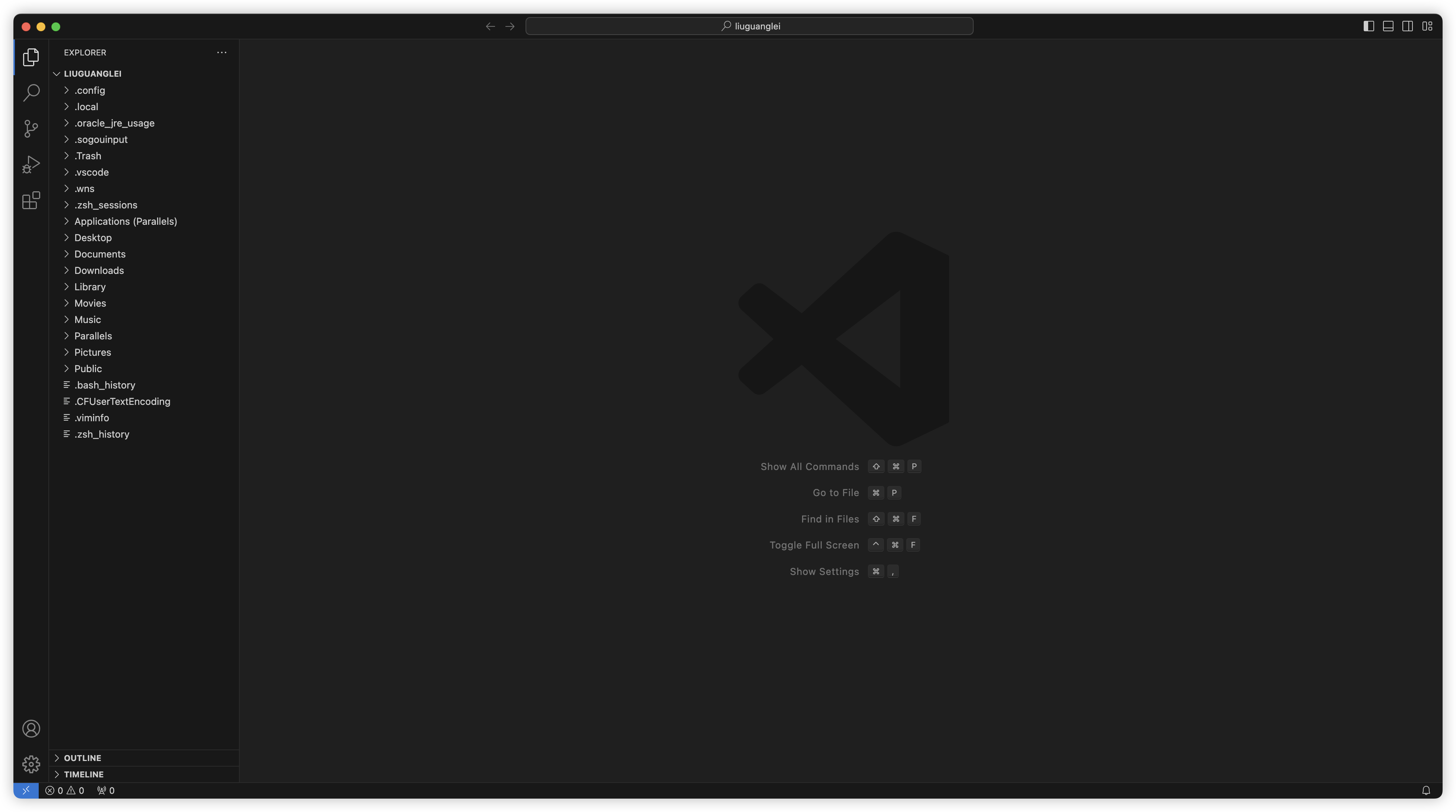The width and height of the screenshot is (1456, 812).
Task: Open the Manage gear menu
Action: pos(31,764)
